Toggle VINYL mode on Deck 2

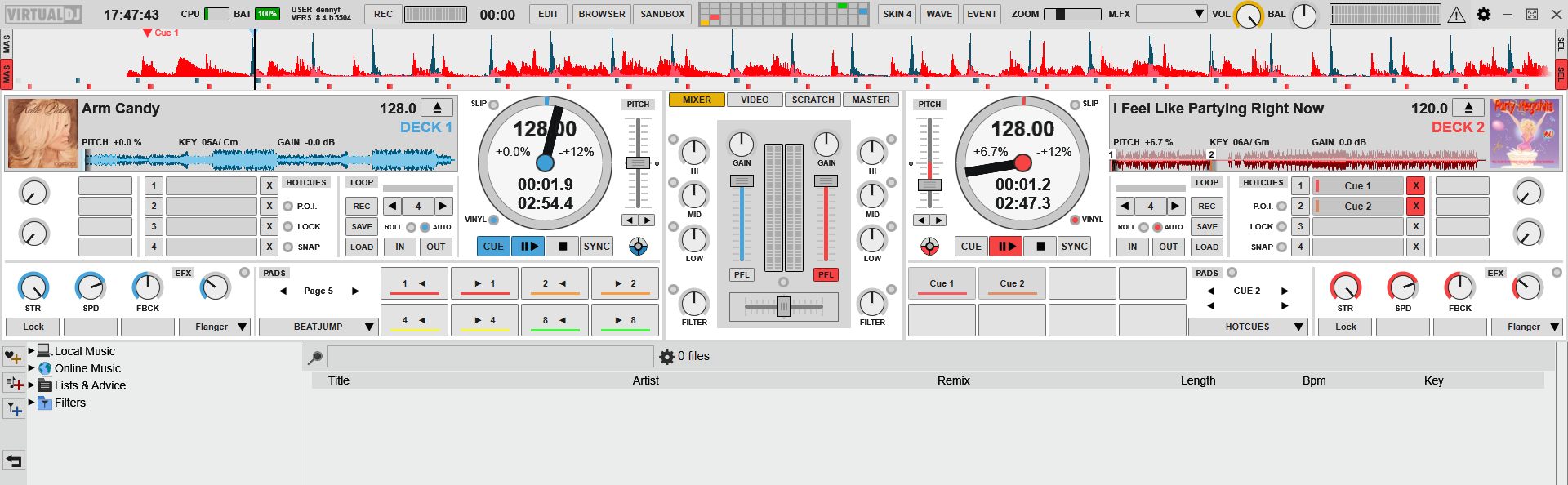pyautogui.click(x=1075, y=220)
